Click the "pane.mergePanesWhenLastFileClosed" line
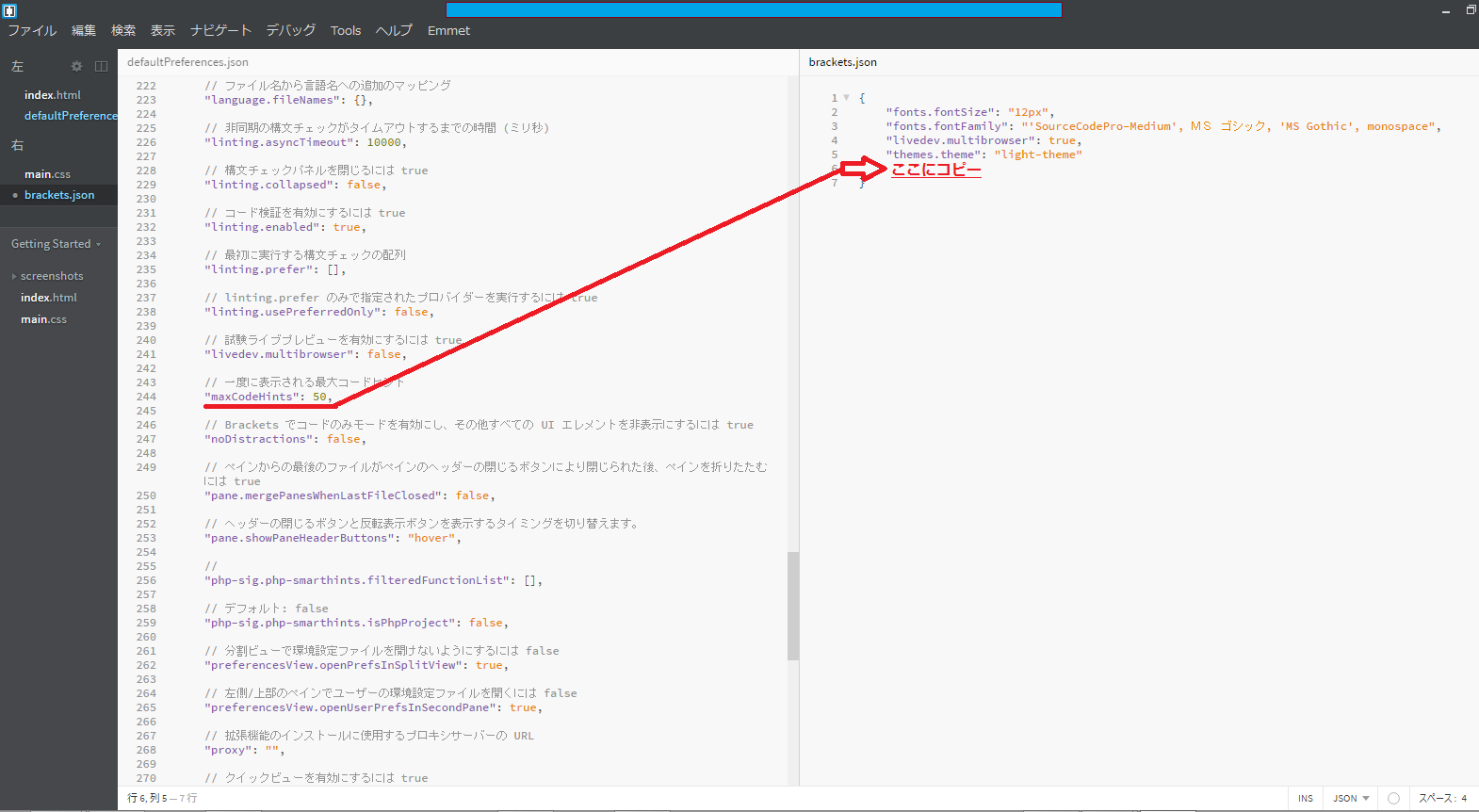This screenshot has width=1479, height=812. [349, 495]
